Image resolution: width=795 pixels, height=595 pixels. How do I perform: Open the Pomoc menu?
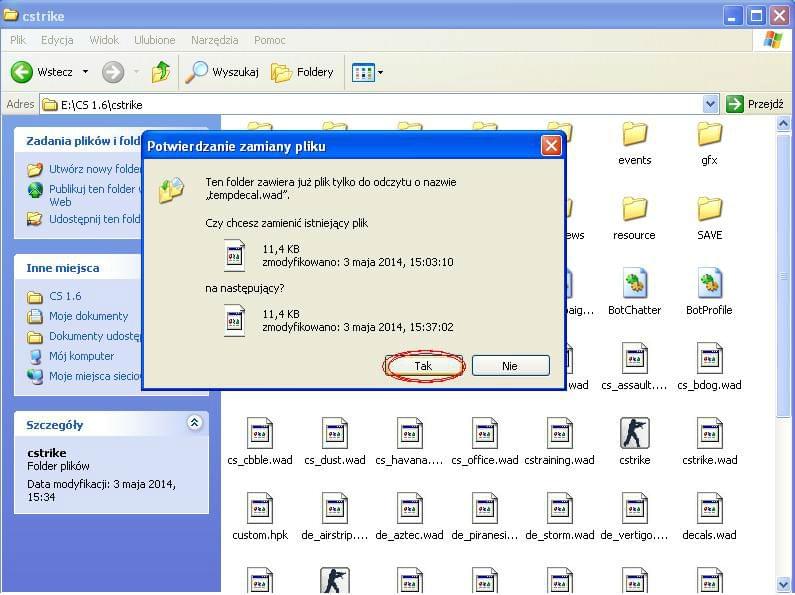point(270,40)
